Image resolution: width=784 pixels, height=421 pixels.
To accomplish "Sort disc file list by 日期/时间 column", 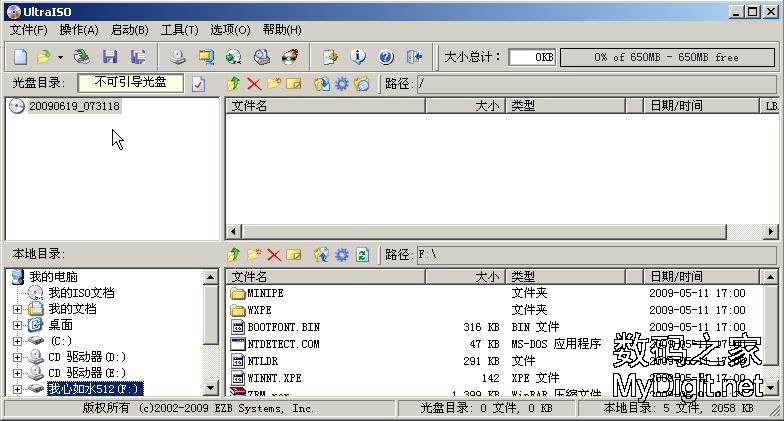I will (700, 106).
